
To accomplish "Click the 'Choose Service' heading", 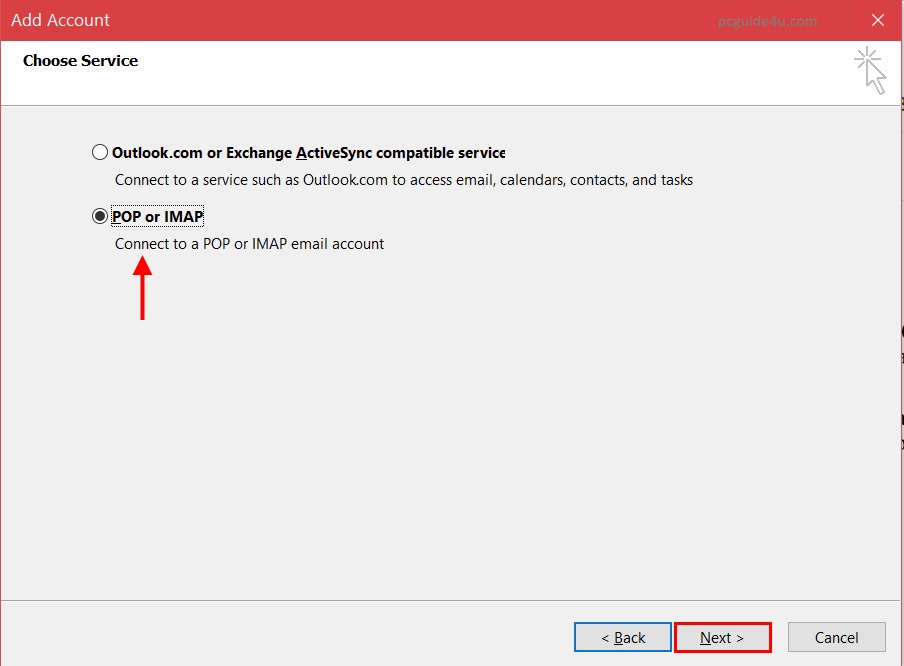I will 80,61.
